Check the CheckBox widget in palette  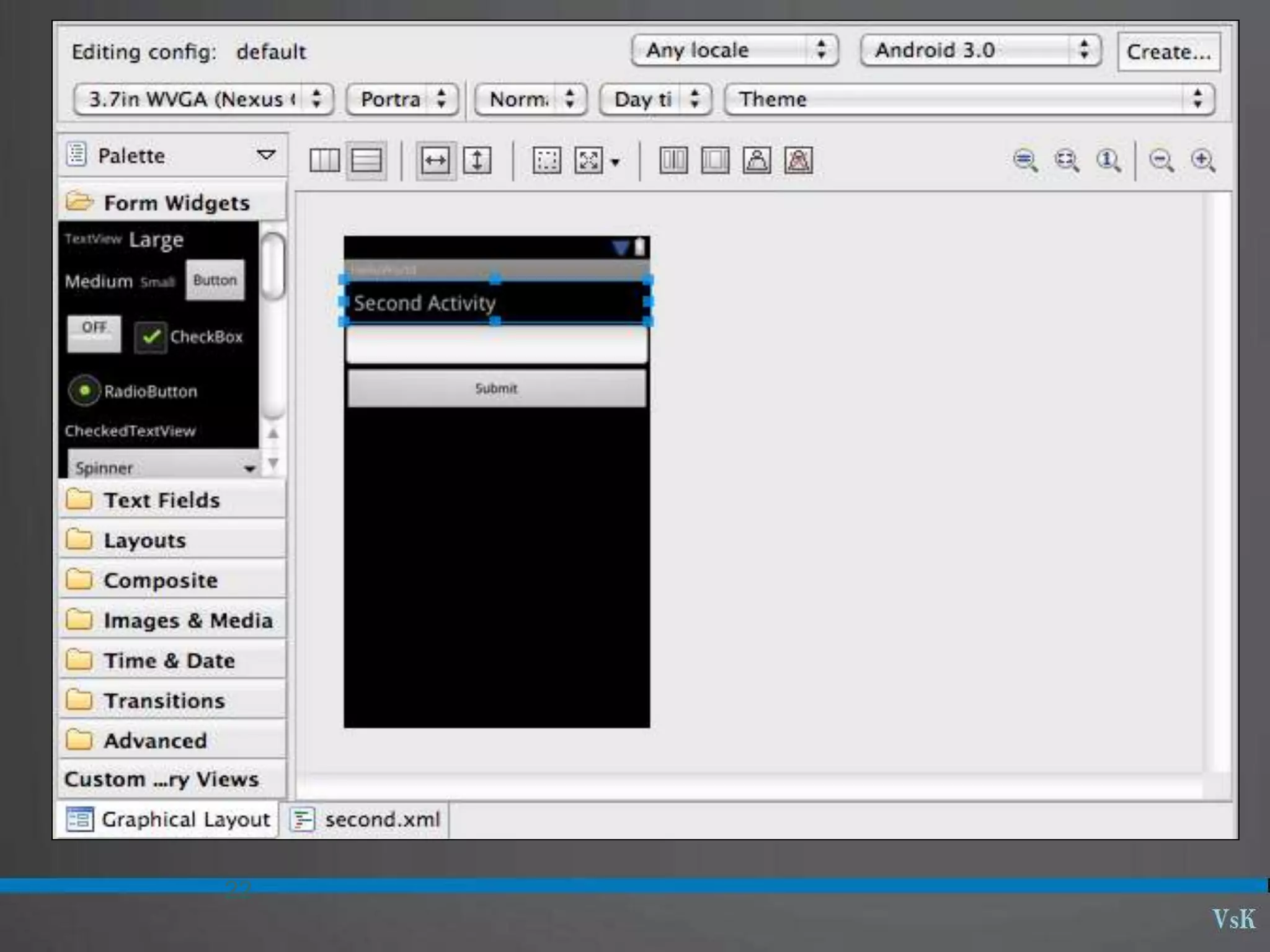point(189,337)
